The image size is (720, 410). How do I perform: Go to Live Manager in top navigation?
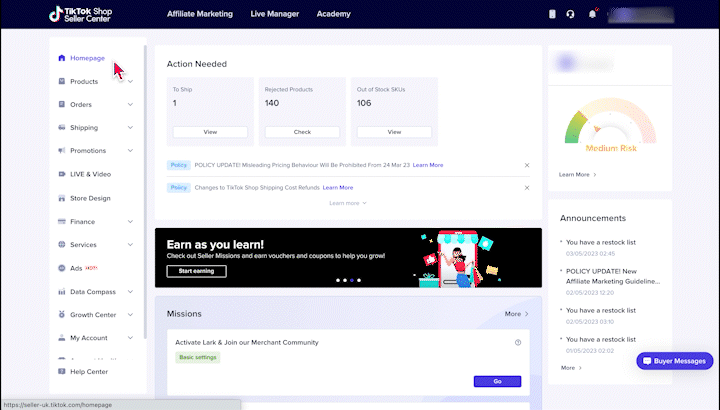tap(274, 14)
